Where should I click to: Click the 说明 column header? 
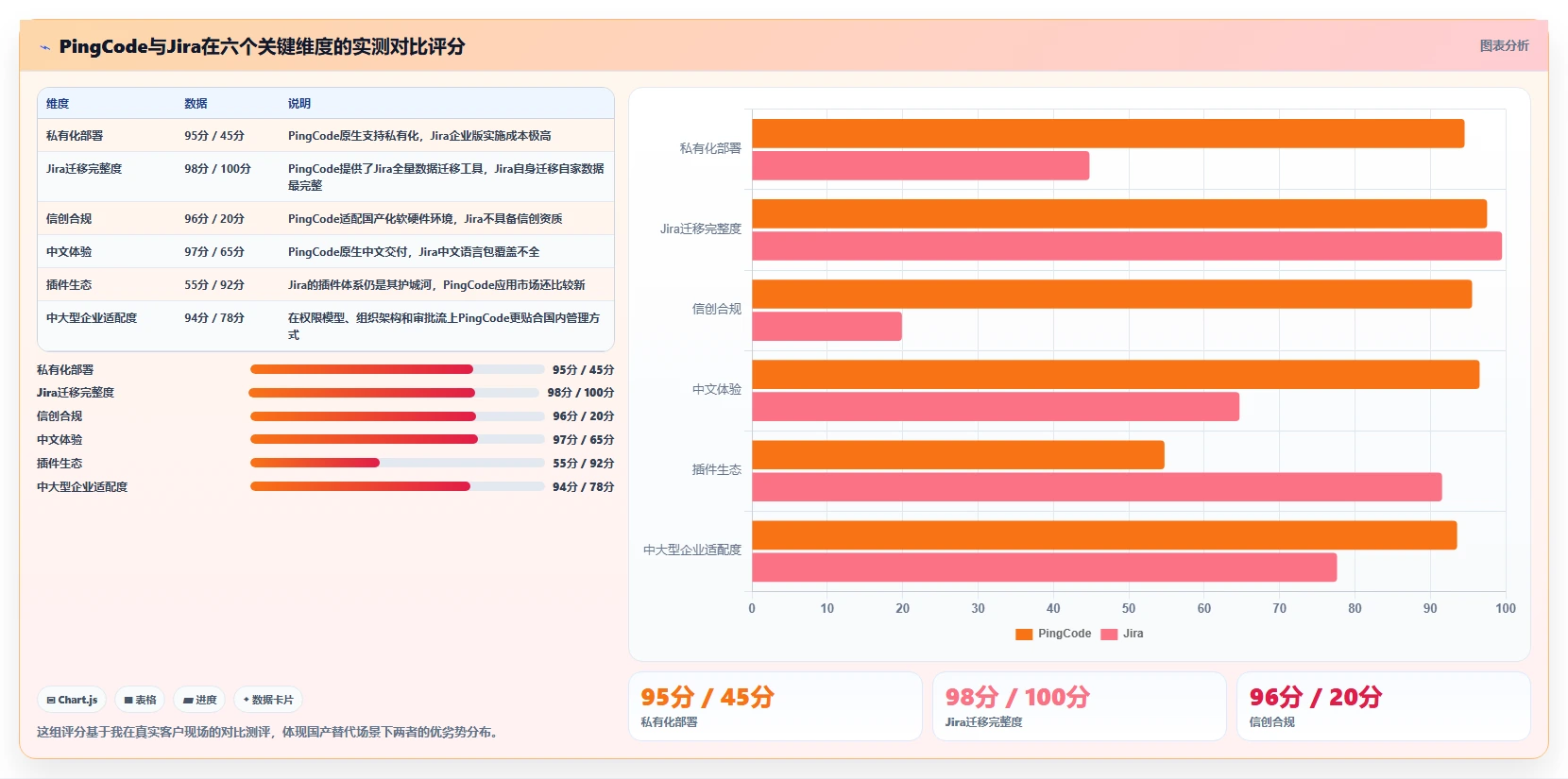(x=299, y=104)
